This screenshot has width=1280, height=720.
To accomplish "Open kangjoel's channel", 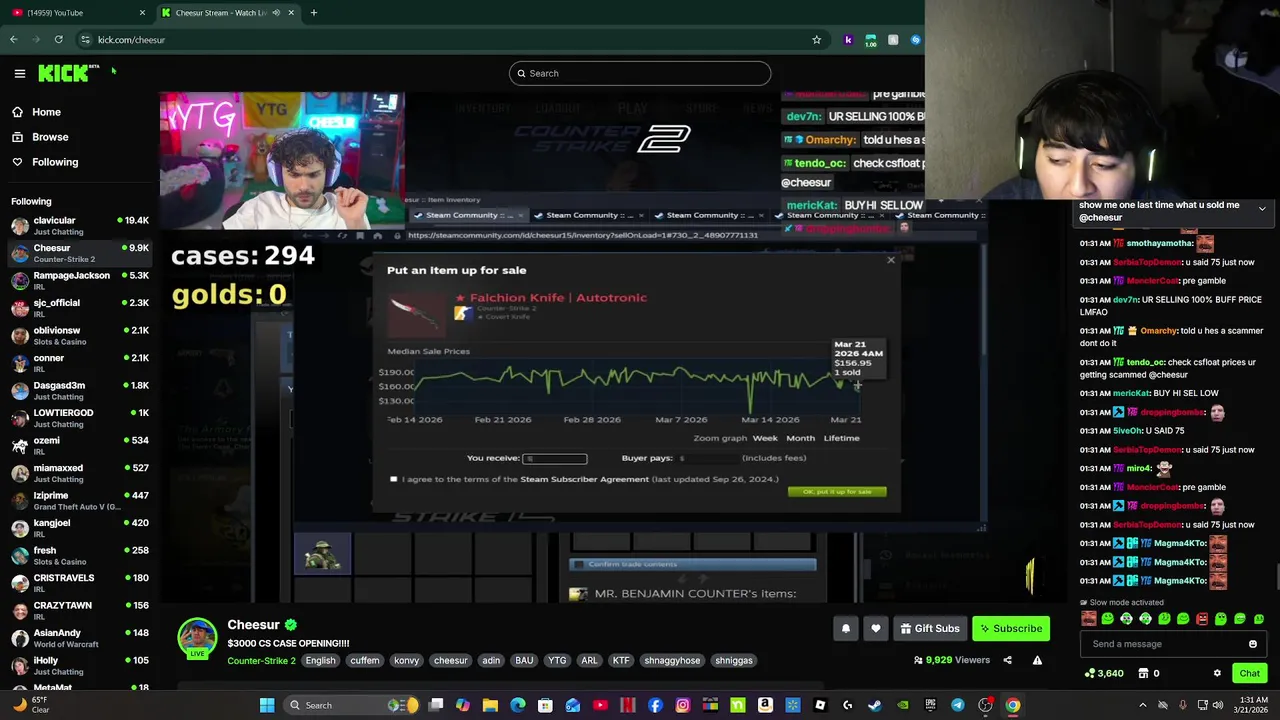I will point(80,528).
